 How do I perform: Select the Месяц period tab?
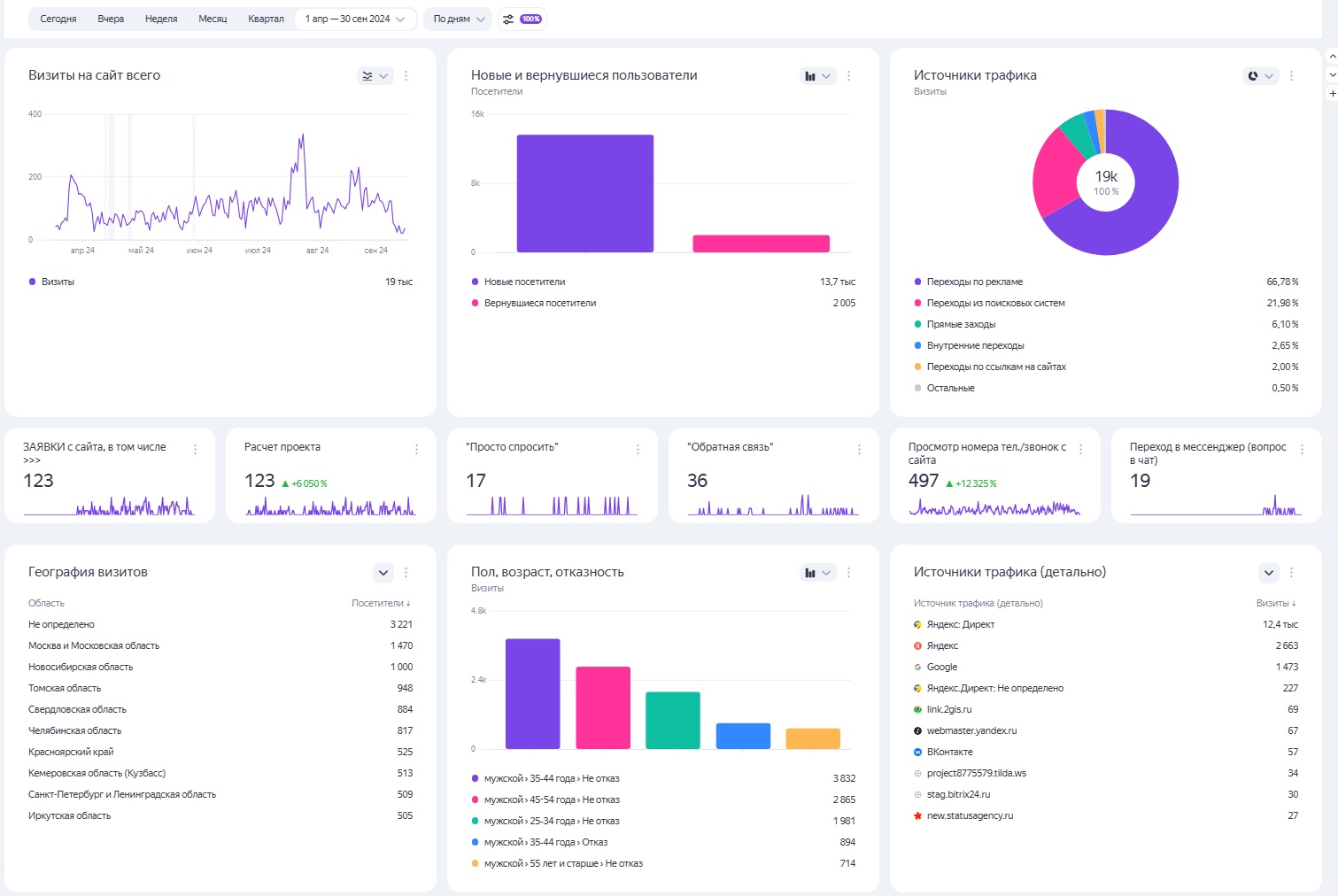[213, 19]
